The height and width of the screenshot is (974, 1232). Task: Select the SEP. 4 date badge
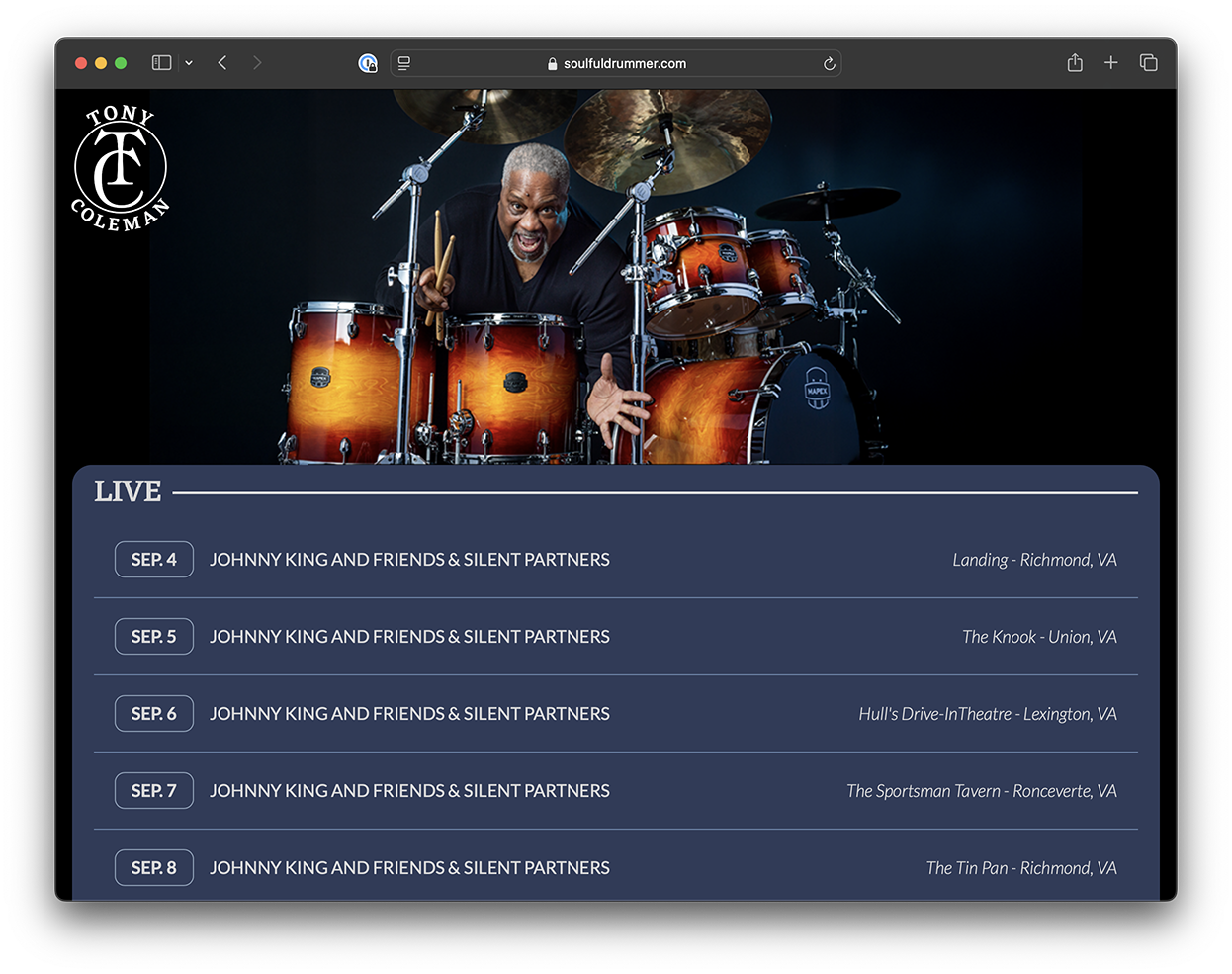153,560
